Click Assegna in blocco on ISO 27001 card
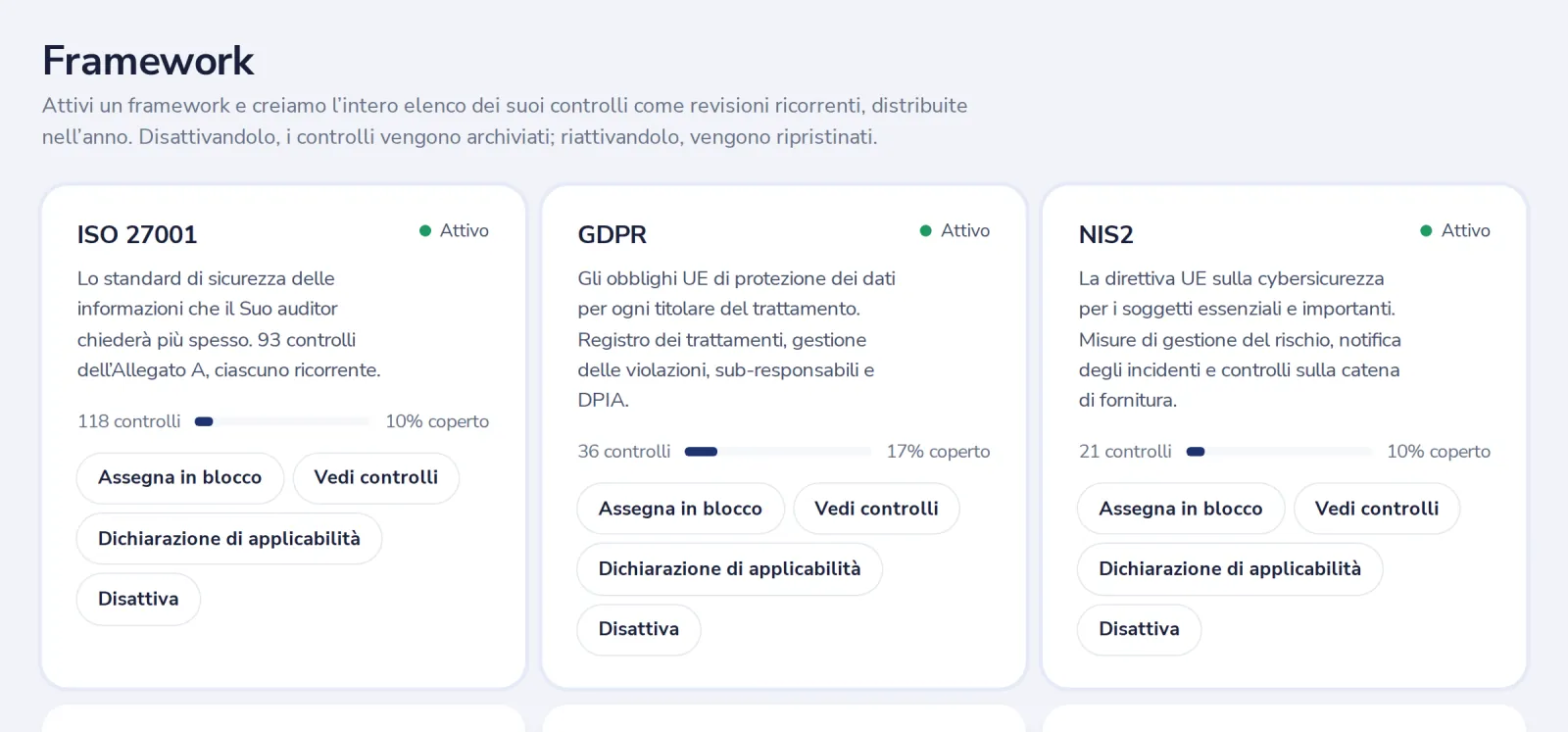Viewport: 1568px width, 732px height. coord(180,478)
